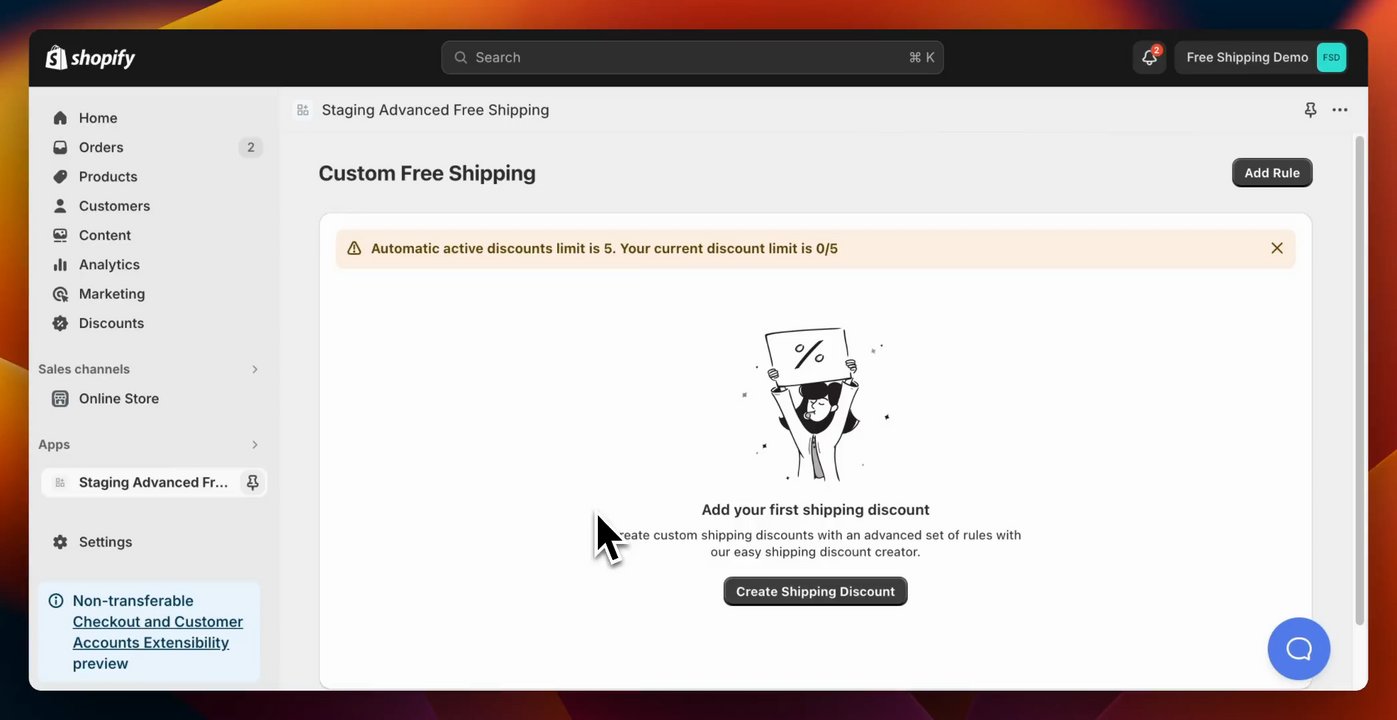This screenshot has height=720, width=1397.
Task: Open Checkout and Customer Accounts Extensibility link
Action: click(x=158, y=632)
